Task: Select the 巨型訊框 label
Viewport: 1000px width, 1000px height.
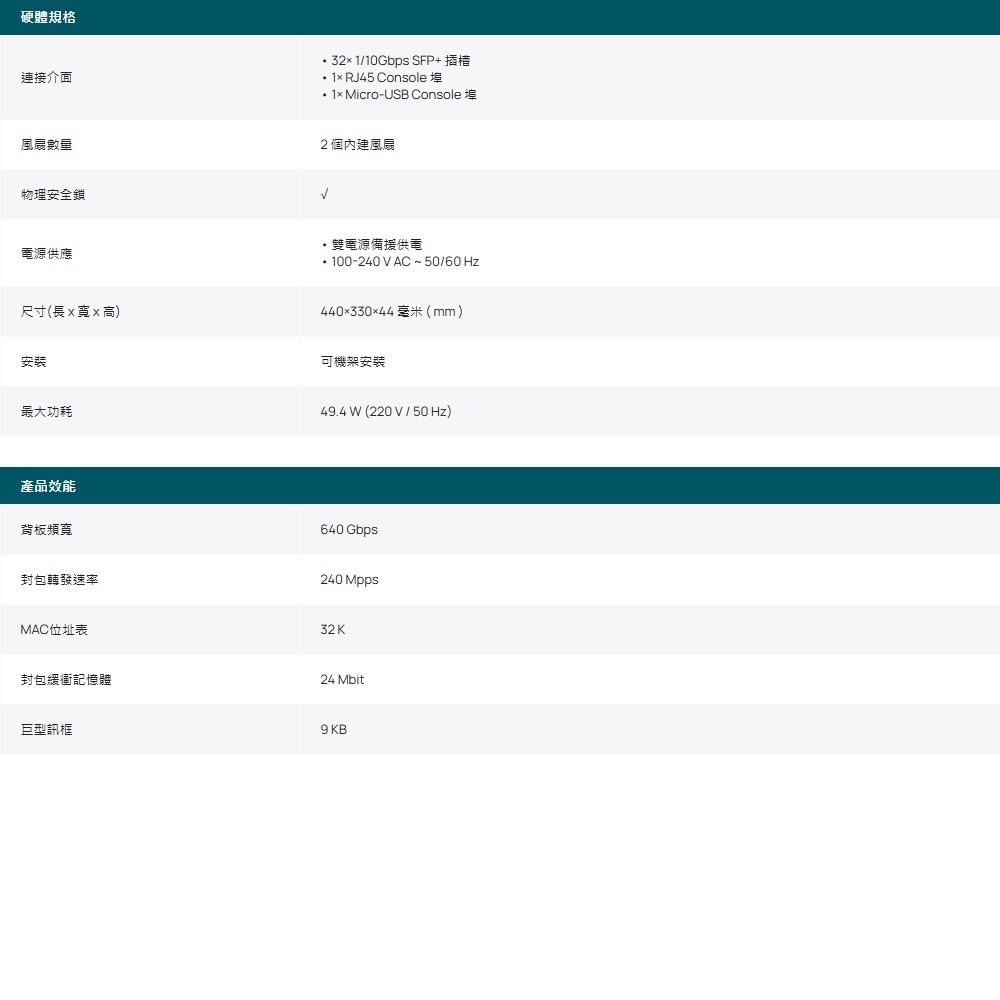Action: pyautogui.click(x=47, y=729)
